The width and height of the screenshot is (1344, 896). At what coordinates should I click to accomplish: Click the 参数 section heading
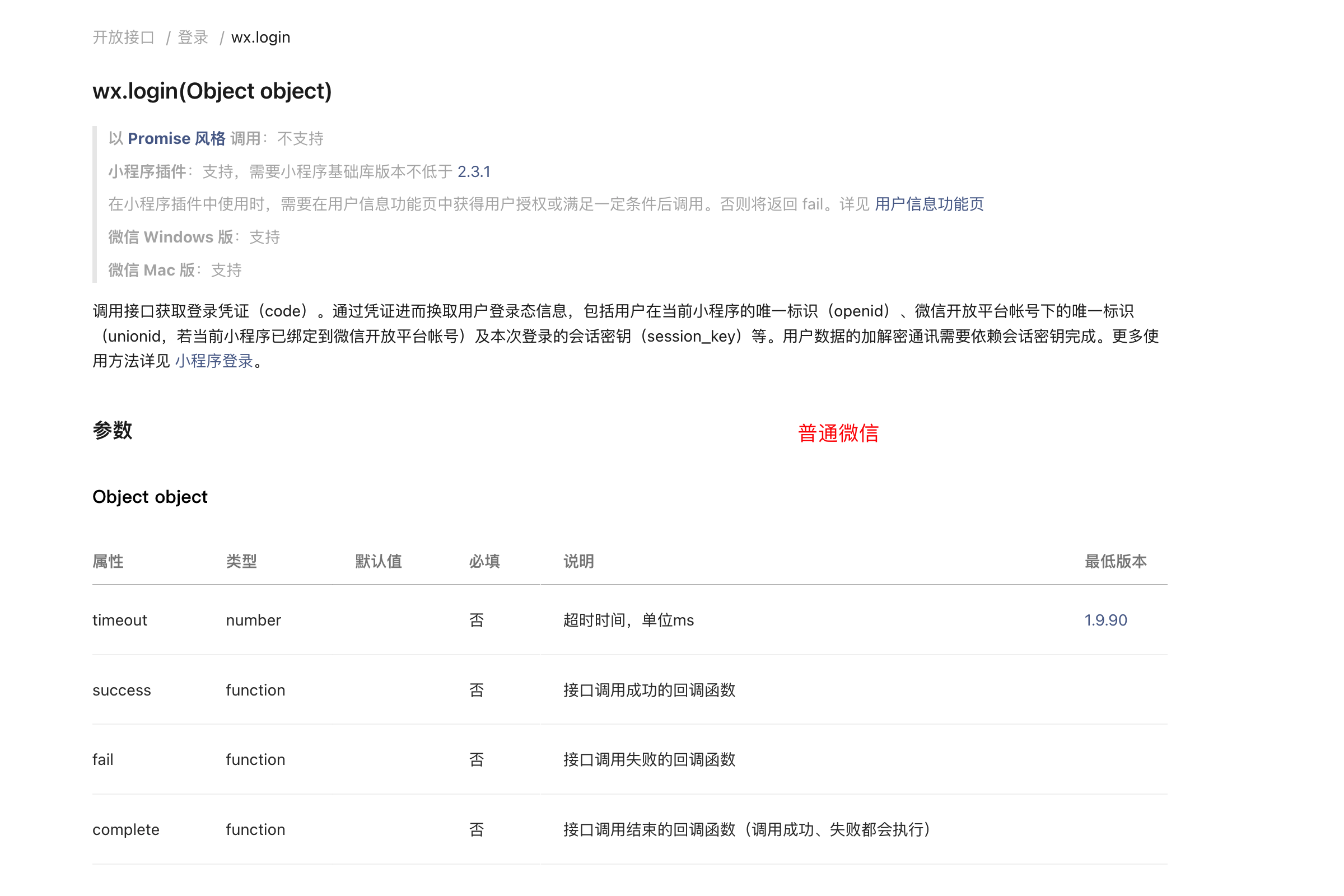113,430
